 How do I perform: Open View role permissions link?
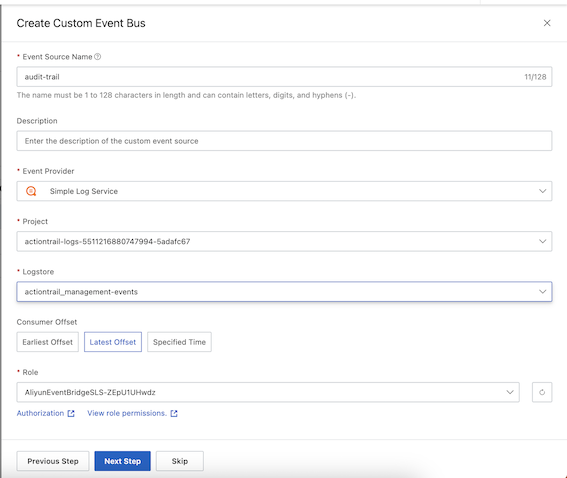127,413
